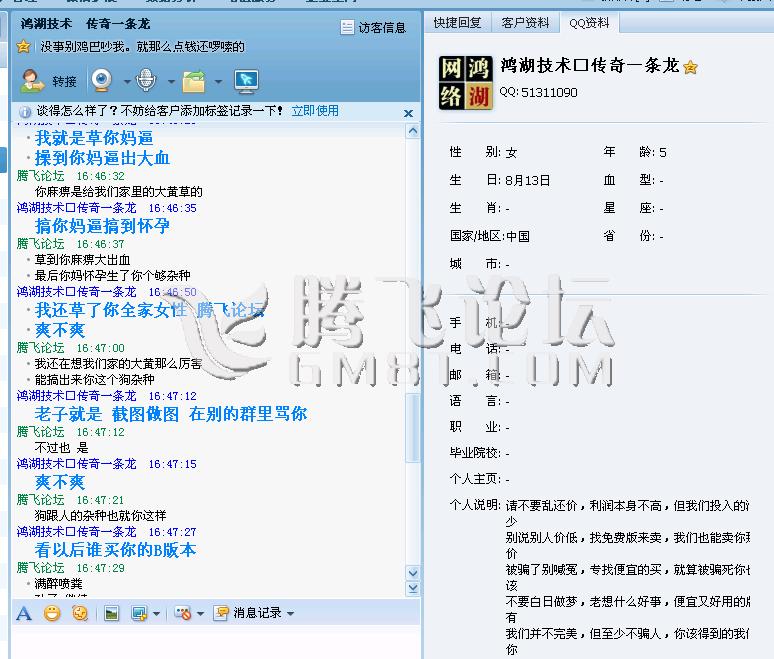Close the tag suggestion tip bar
774x659 pixels.
coord(408,113)
